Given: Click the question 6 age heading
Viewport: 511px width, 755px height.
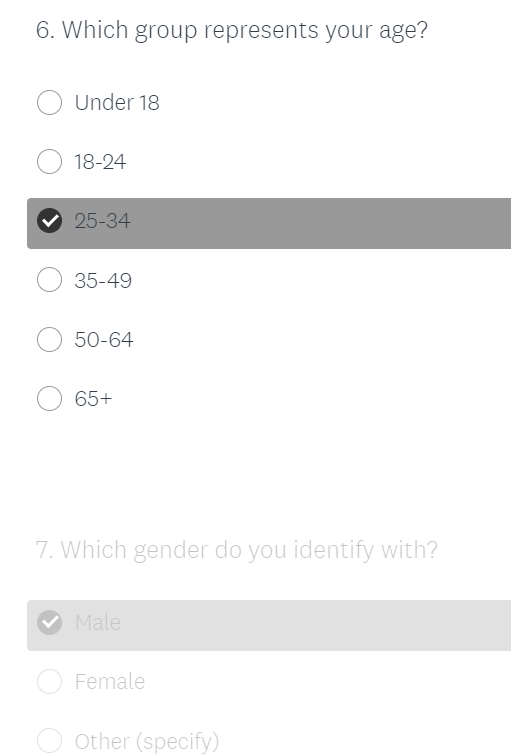Looking at the screenshot, I should click(232, 30).
